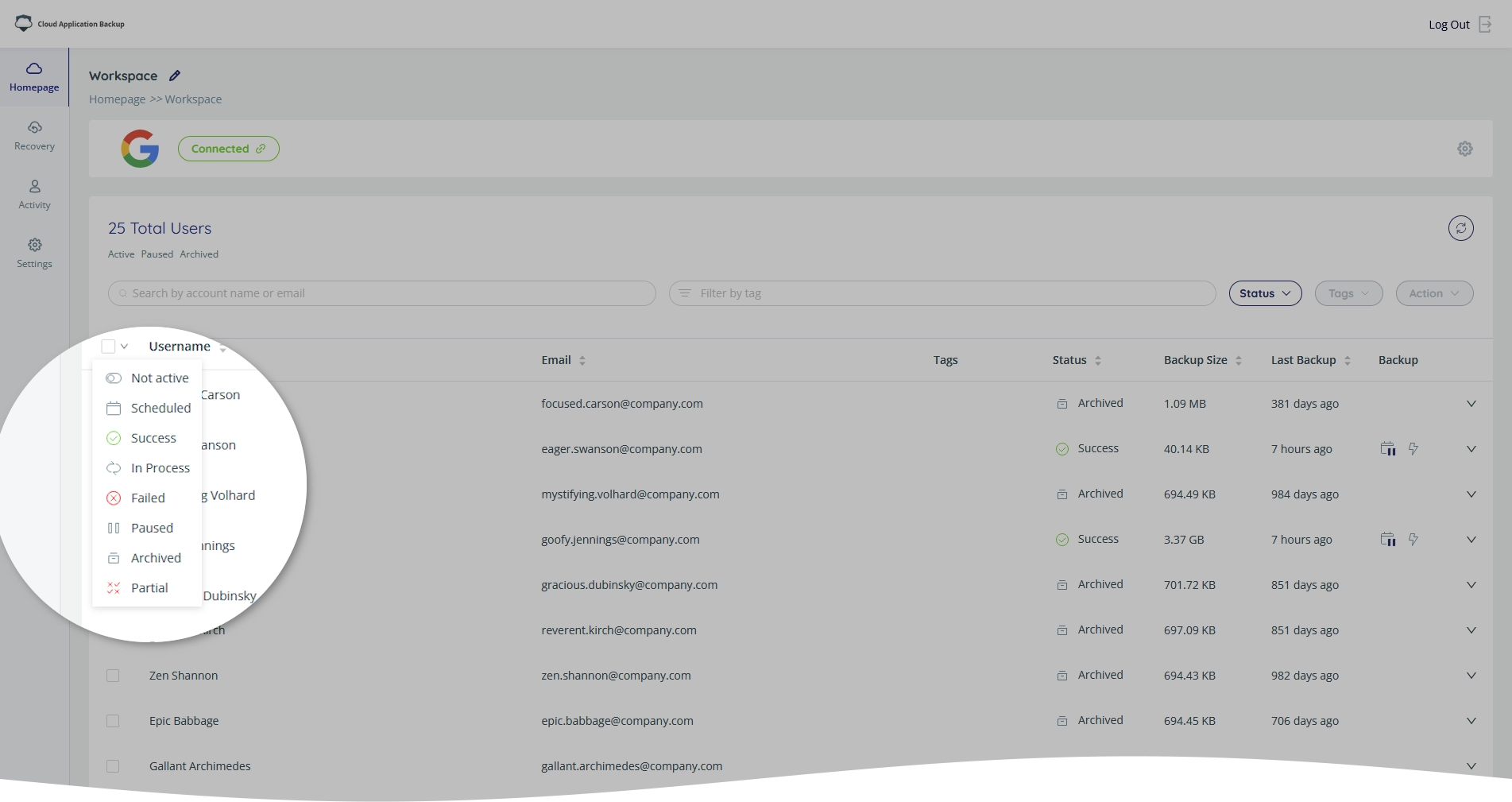1512x802 pixels.
Task: Select 'In Process' status option
Action: click(x=147, y=468)
